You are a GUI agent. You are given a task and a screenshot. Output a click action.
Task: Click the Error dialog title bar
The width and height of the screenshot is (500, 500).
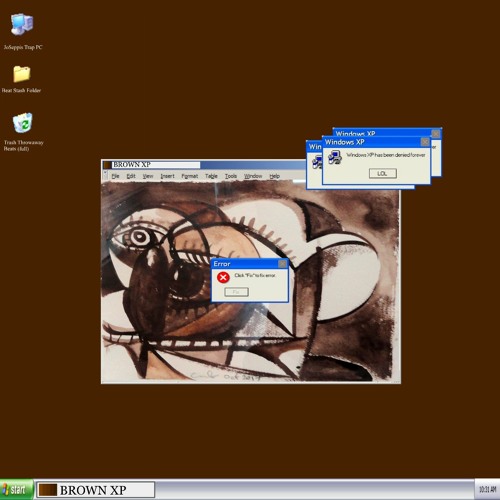[250, 264]
